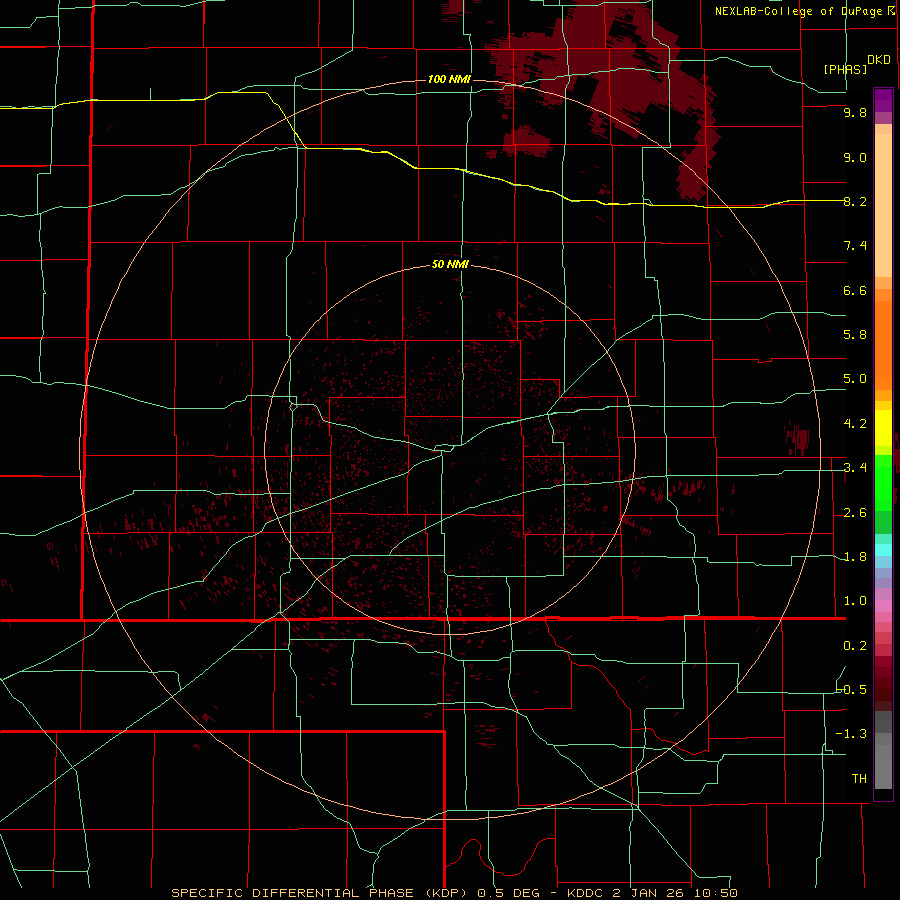Click the 5.0 scale value
Screen dimensions: 900x900
tap(855, 379)
